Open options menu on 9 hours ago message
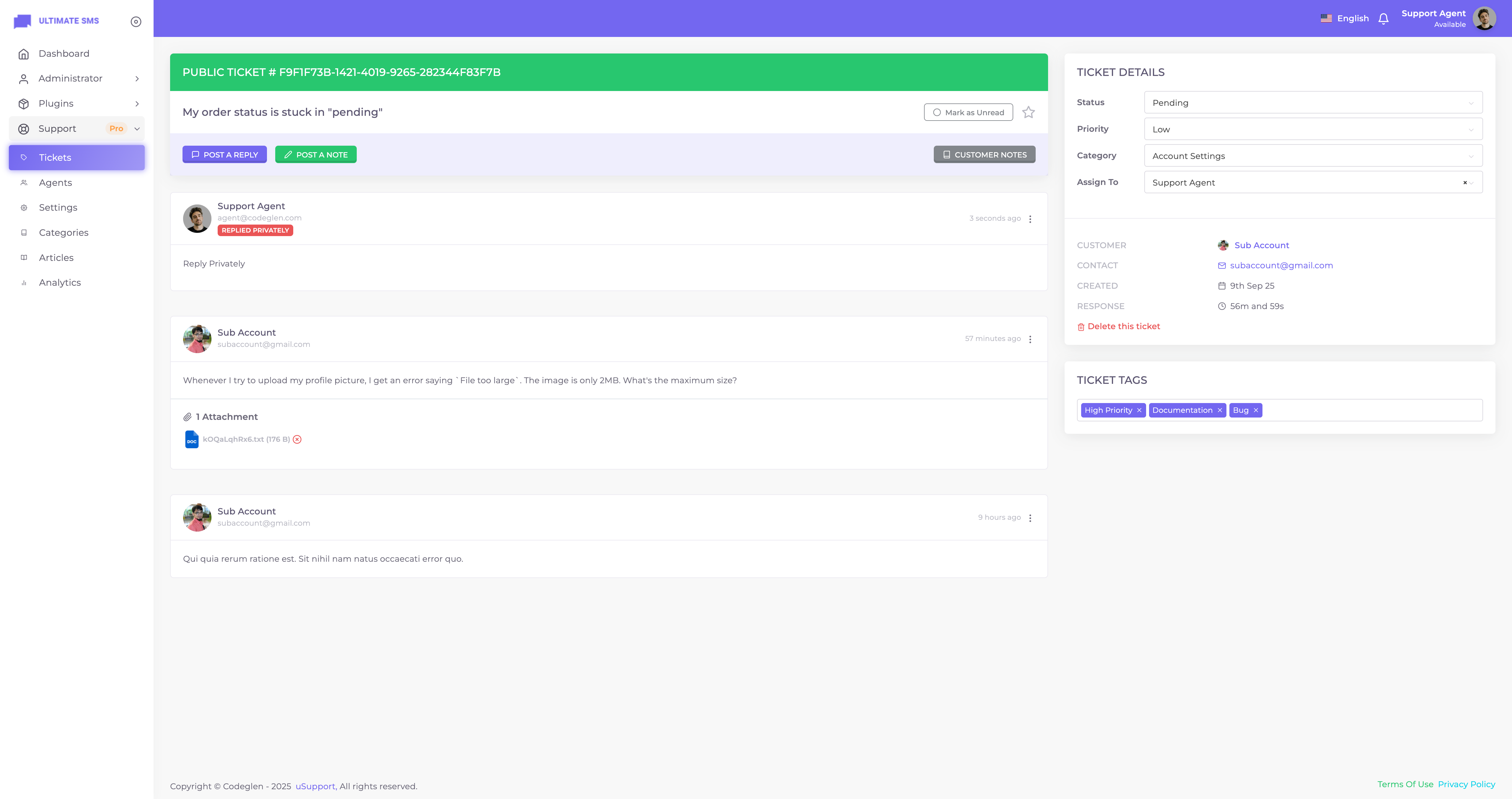The width and height of the screenshot is (1512, 799). [1030, 518]
